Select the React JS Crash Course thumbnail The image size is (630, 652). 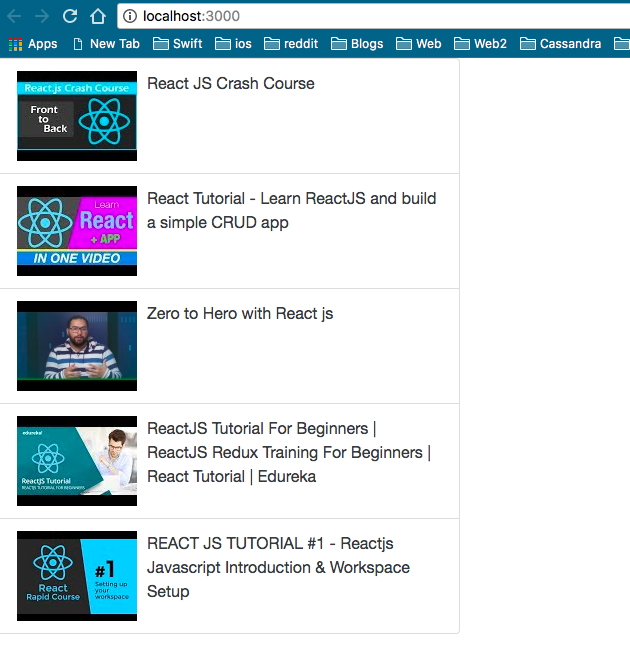[x=77, y=116]
